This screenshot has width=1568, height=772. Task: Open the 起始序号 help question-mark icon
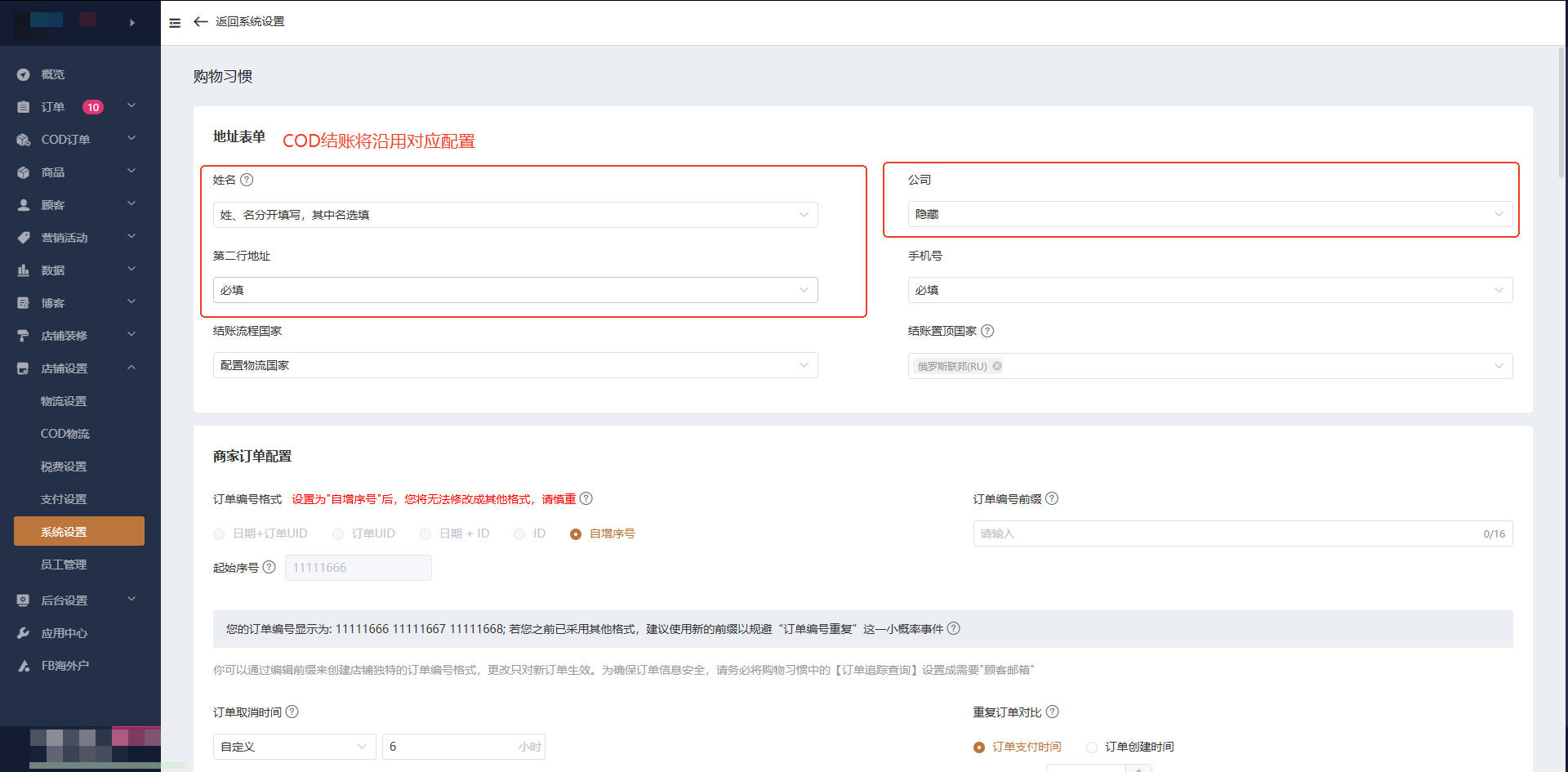point(269,566)
